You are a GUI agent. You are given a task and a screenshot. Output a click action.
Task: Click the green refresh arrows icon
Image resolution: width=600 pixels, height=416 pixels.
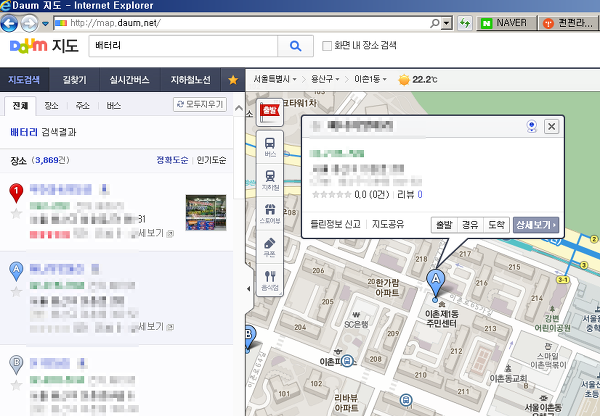[465, 23]
